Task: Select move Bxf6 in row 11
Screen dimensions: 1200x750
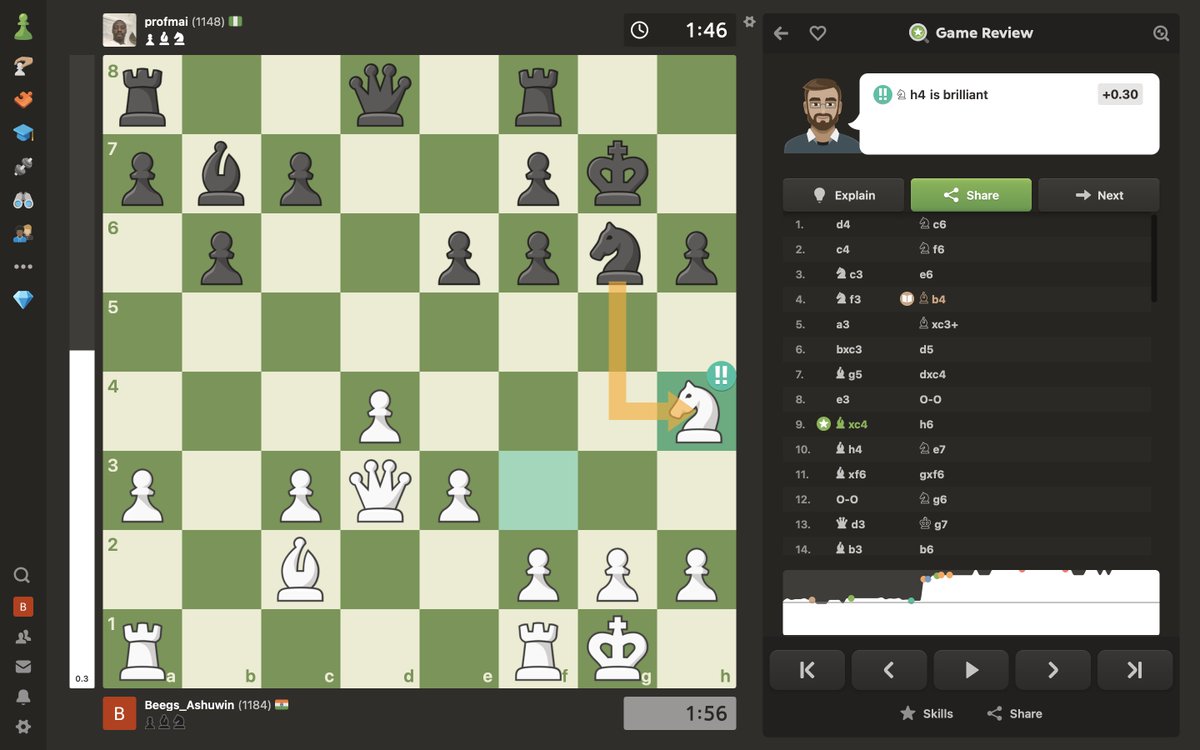Action: 850,474
